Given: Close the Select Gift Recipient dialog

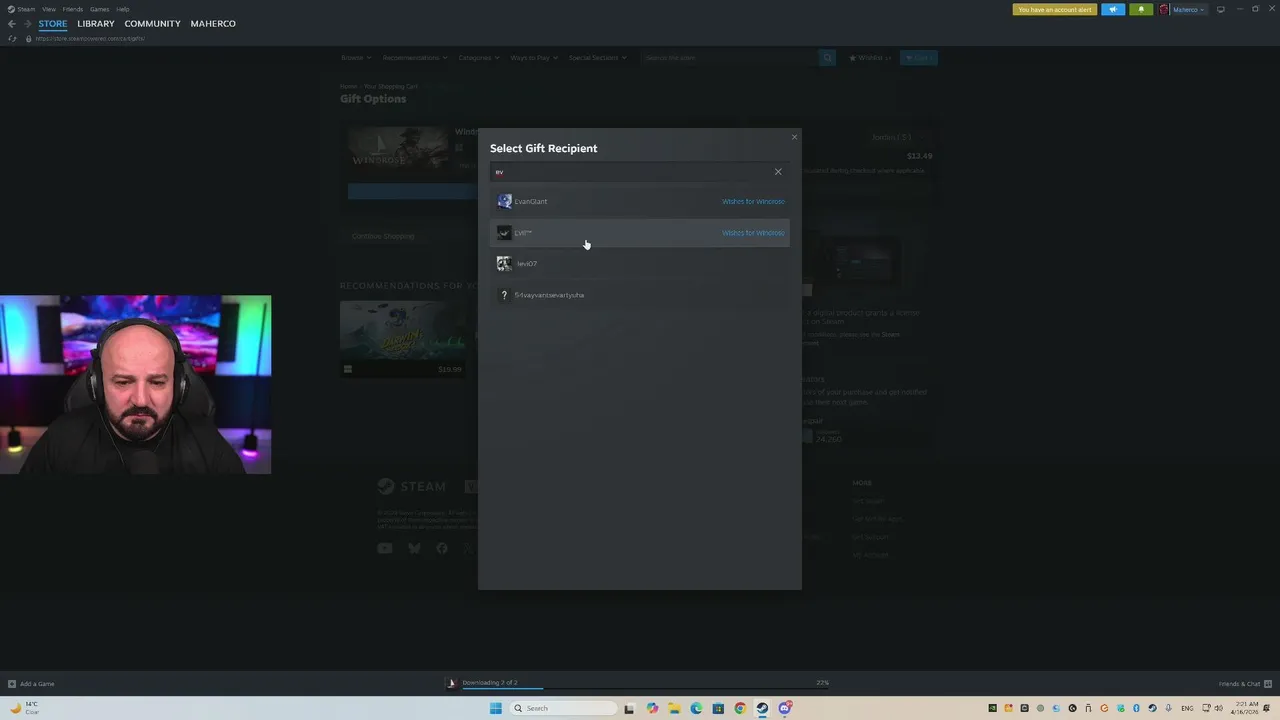Looking at the screenshot, I should [795, 137].
